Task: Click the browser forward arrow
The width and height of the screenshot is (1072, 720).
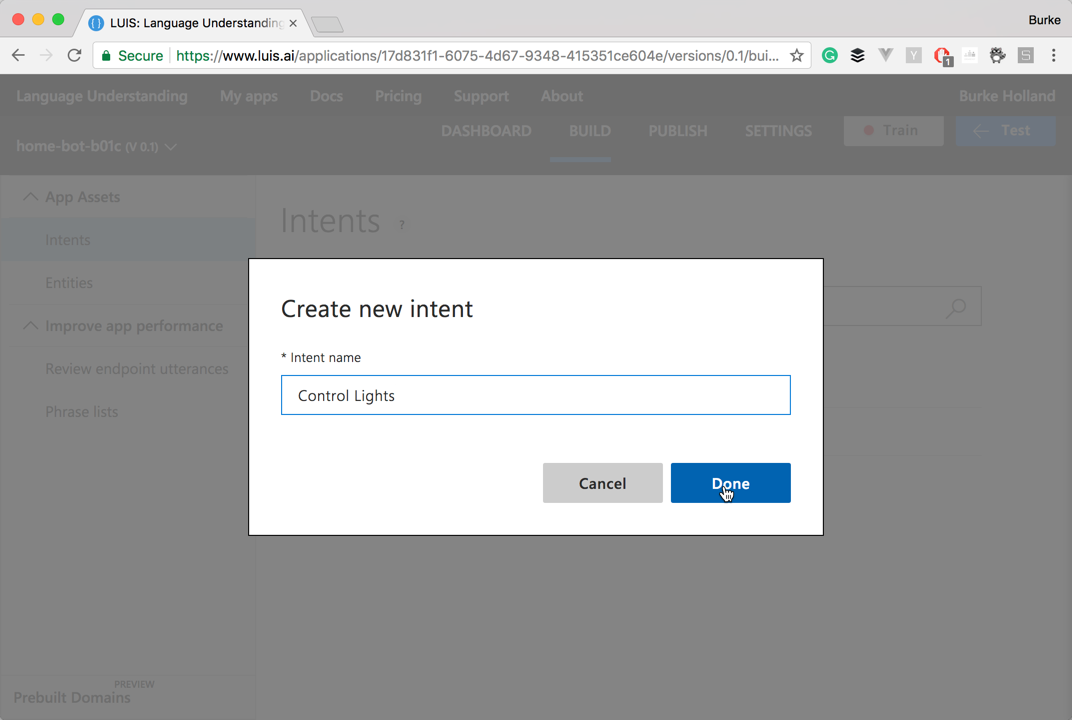Action: click(46, 55)
